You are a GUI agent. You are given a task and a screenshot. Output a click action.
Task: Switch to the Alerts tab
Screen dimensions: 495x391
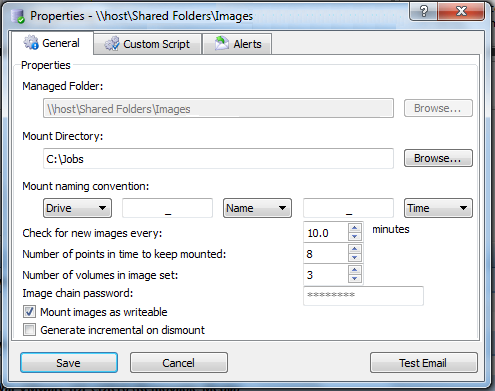point(237,44)
